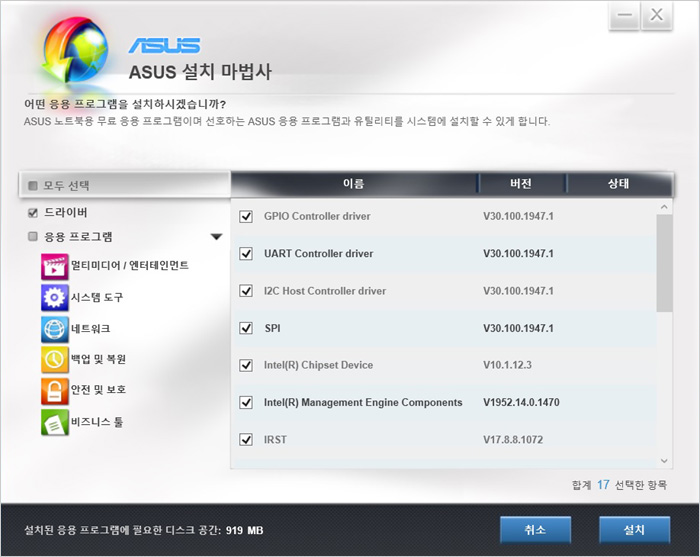The image size is (700, 557).
Task: Choose the Backup and Restore clock icon
Action: [54, 359]
